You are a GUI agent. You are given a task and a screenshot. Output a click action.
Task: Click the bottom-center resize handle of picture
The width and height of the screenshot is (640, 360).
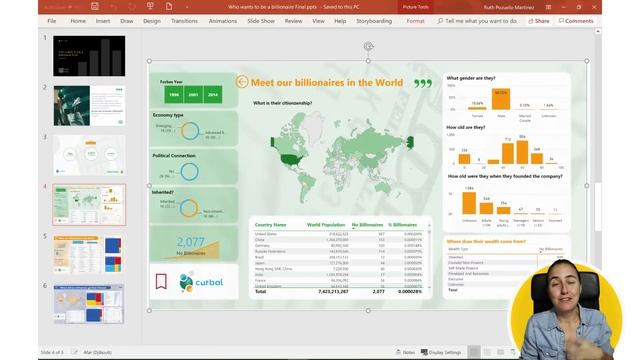(x=368, y=311)
